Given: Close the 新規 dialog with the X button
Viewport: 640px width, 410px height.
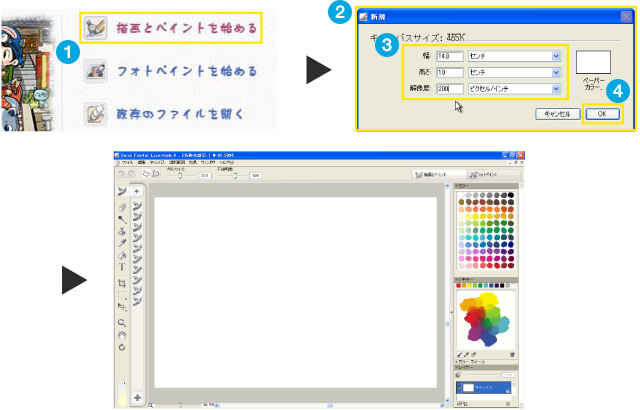Looking at the screenshot, I should click(626, 17).
